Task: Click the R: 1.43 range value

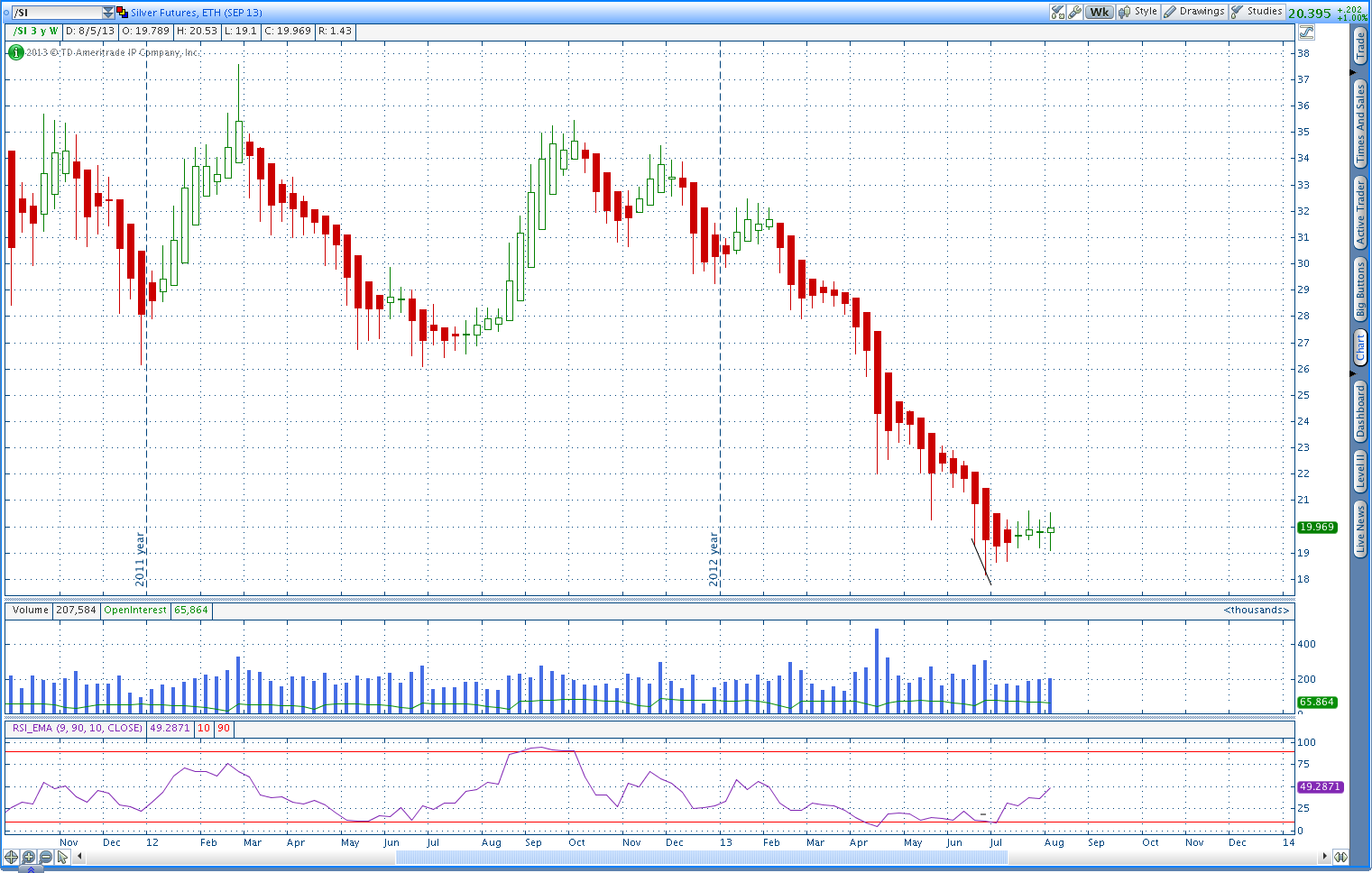Action: point(335,31)
